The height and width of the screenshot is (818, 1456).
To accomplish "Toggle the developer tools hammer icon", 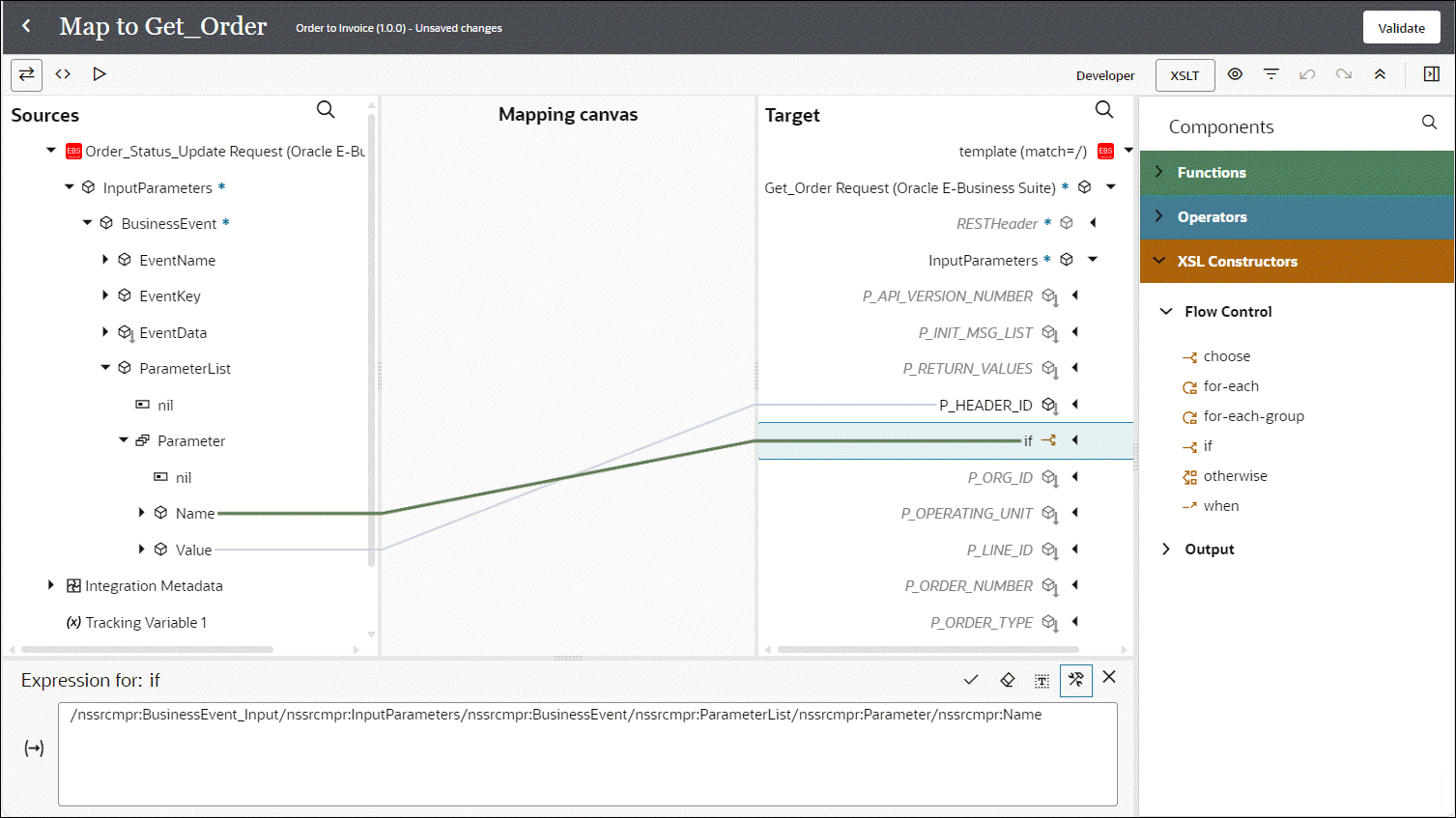I will 1076,680.
